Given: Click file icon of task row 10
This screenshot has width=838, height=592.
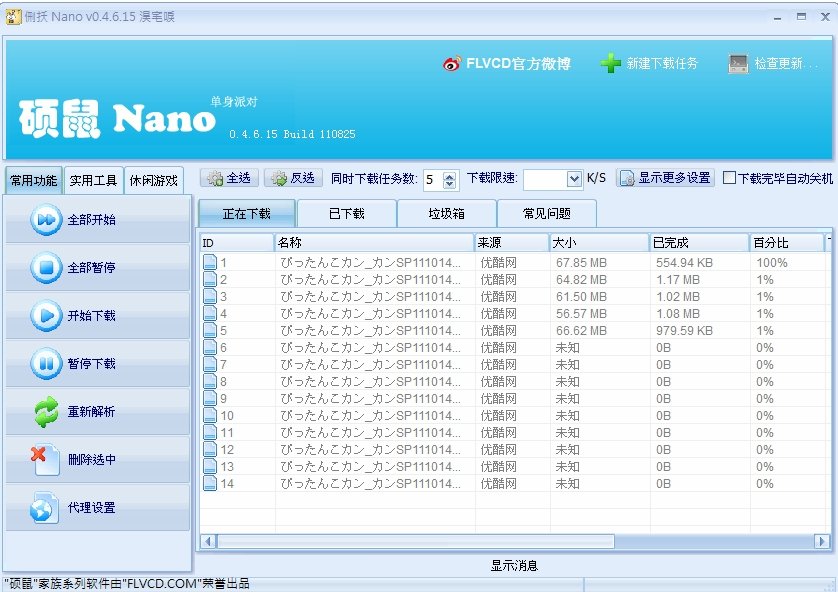Looking at the screenshot, I should coord(210,416).
